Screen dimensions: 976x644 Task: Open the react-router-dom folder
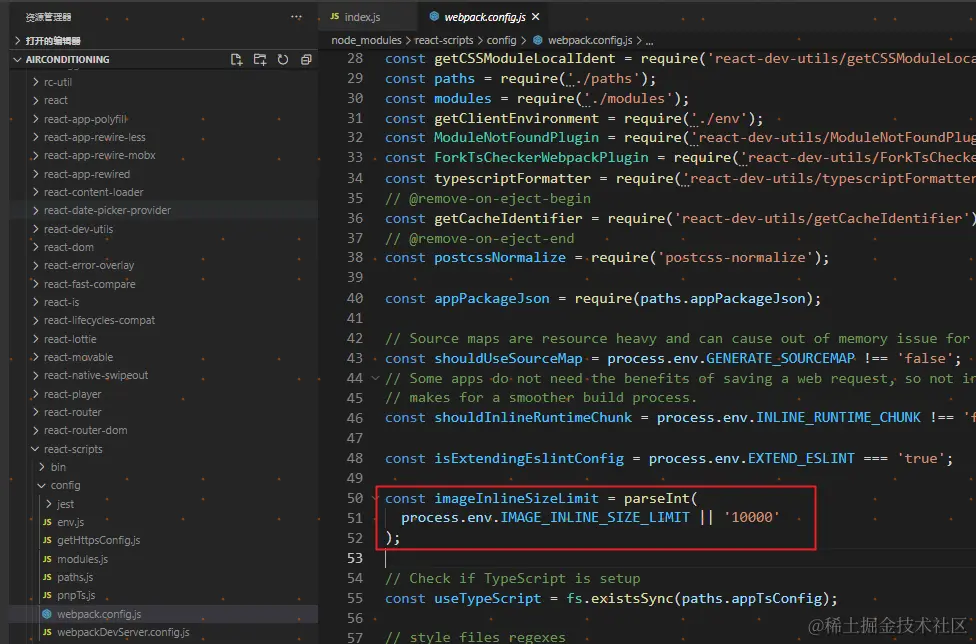coord(85,430)
